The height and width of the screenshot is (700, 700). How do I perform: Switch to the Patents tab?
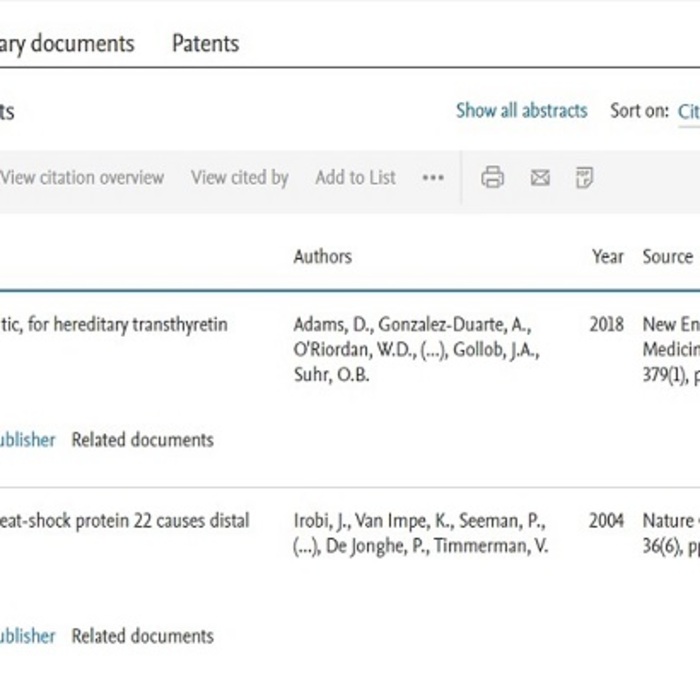tap(205, 44)
